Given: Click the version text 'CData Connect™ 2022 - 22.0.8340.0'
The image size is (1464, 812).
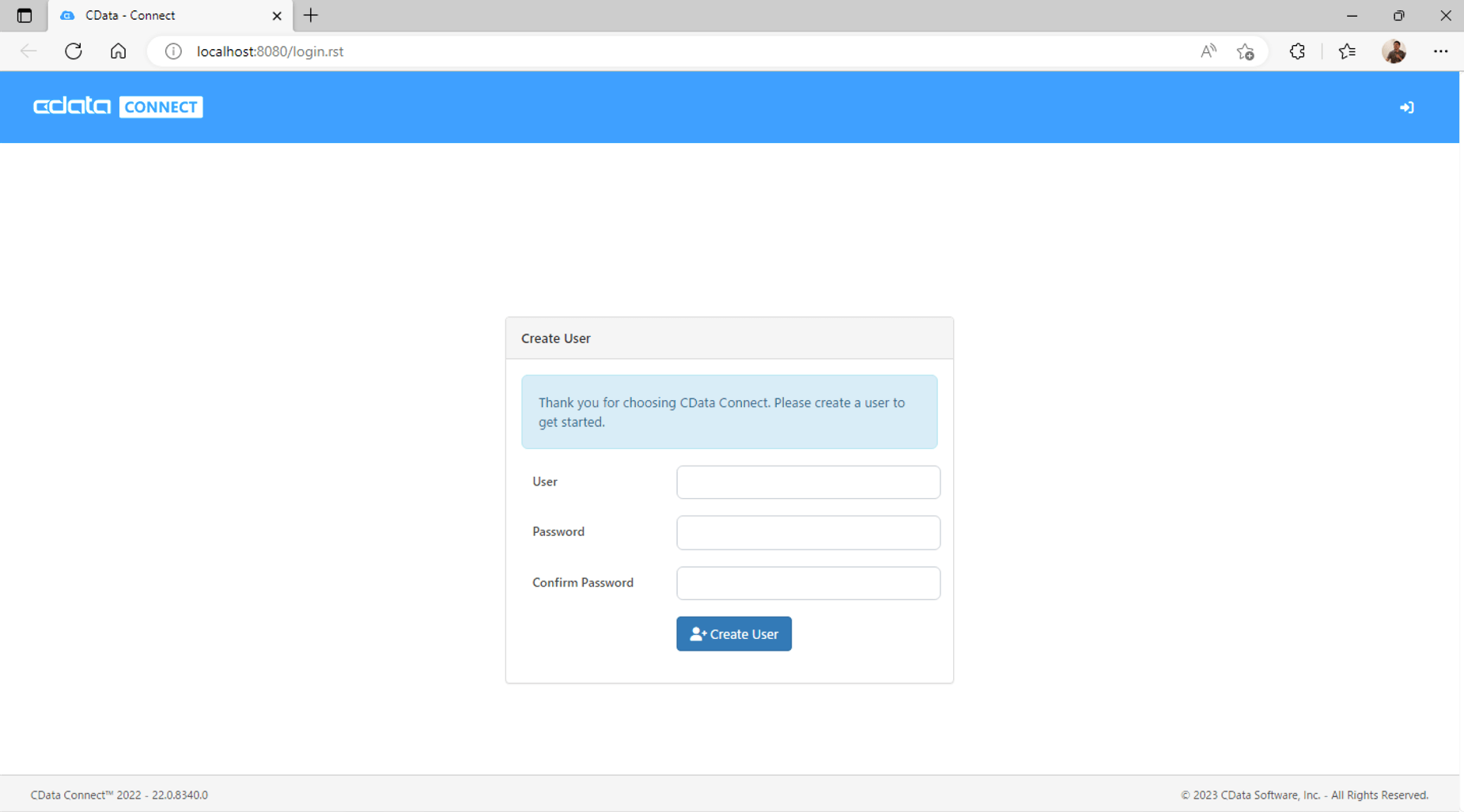Looking at the screenshot, I should 119,795.
